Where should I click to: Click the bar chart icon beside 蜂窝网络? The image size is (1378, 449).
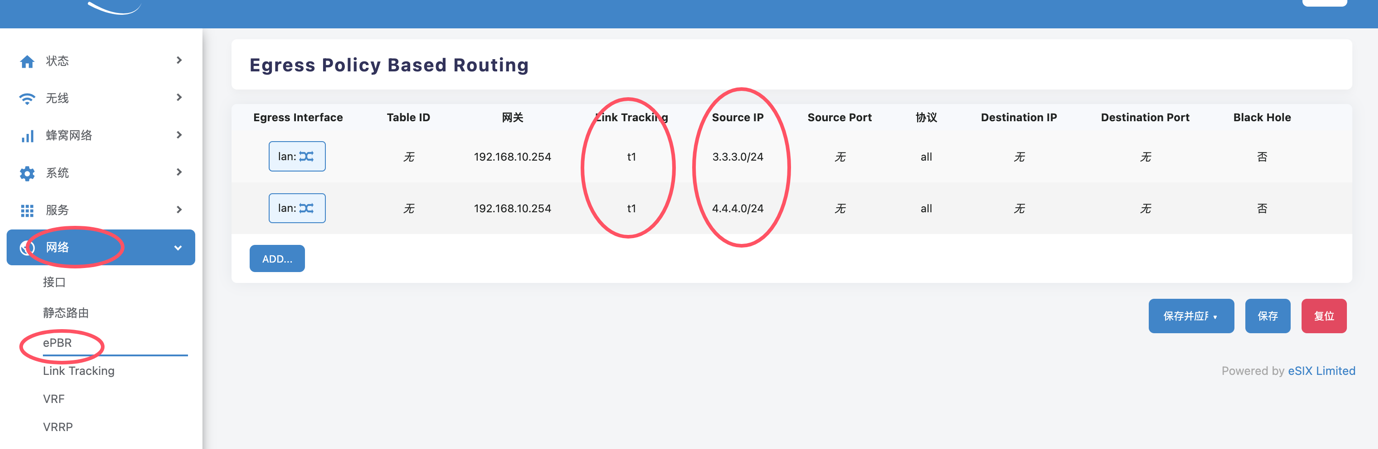tap(27, 136)
